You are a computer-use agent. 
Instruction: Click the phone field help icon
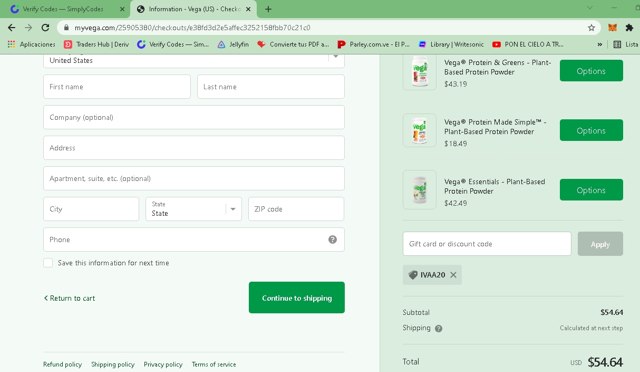(x=333, y=239)
